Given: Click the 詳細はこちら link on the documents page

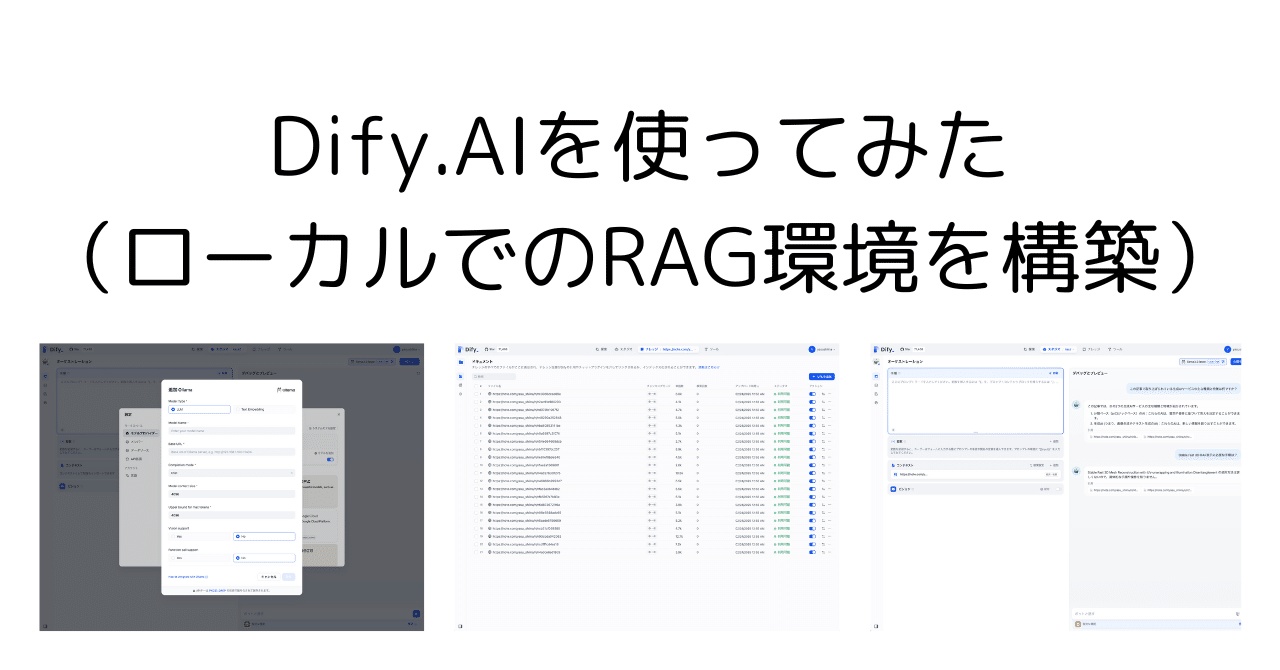Looking at the screenshot, I should point(708,366).
